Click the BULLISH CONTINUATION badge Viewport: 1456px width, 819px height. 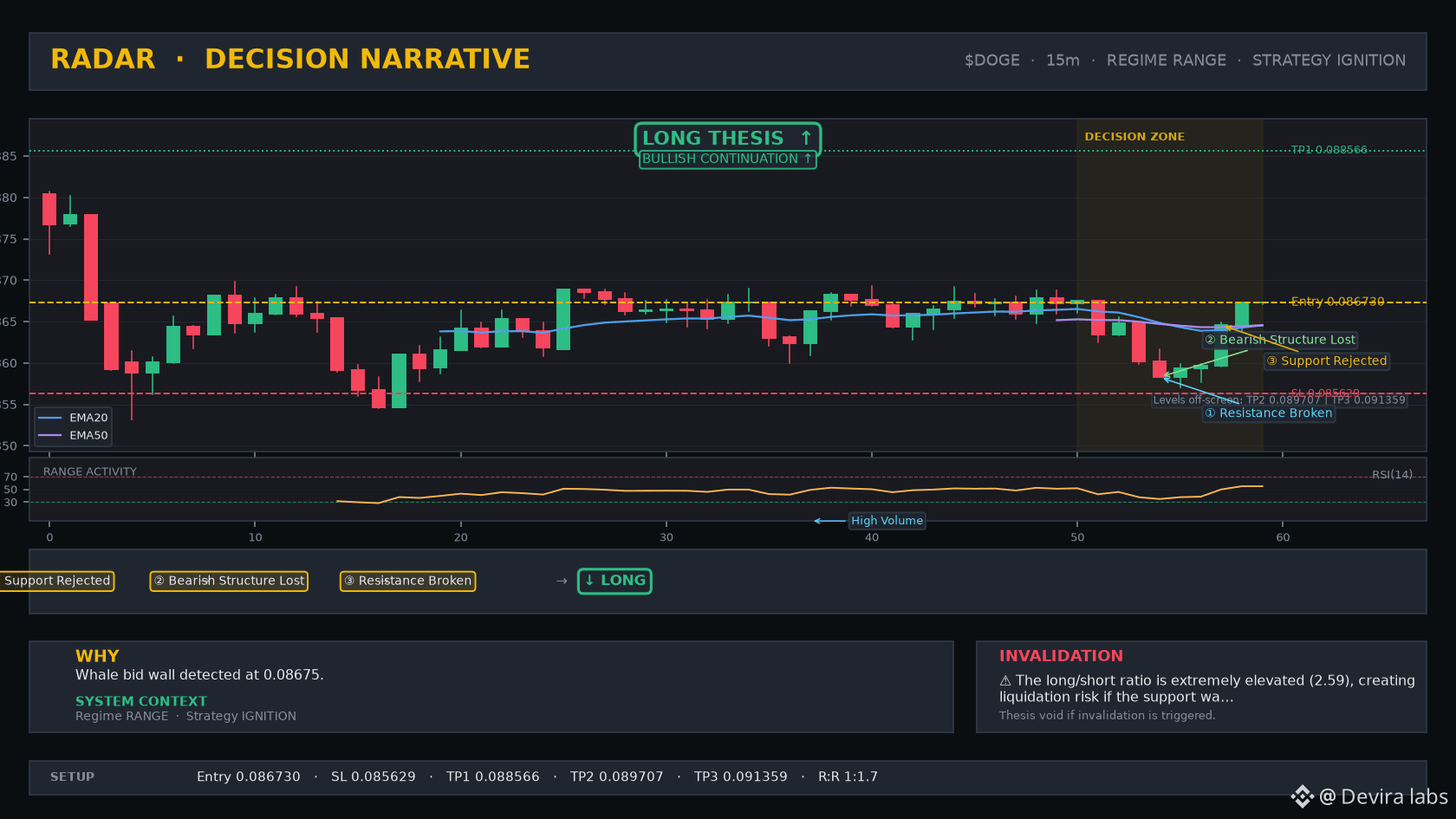tap(727, 159)
